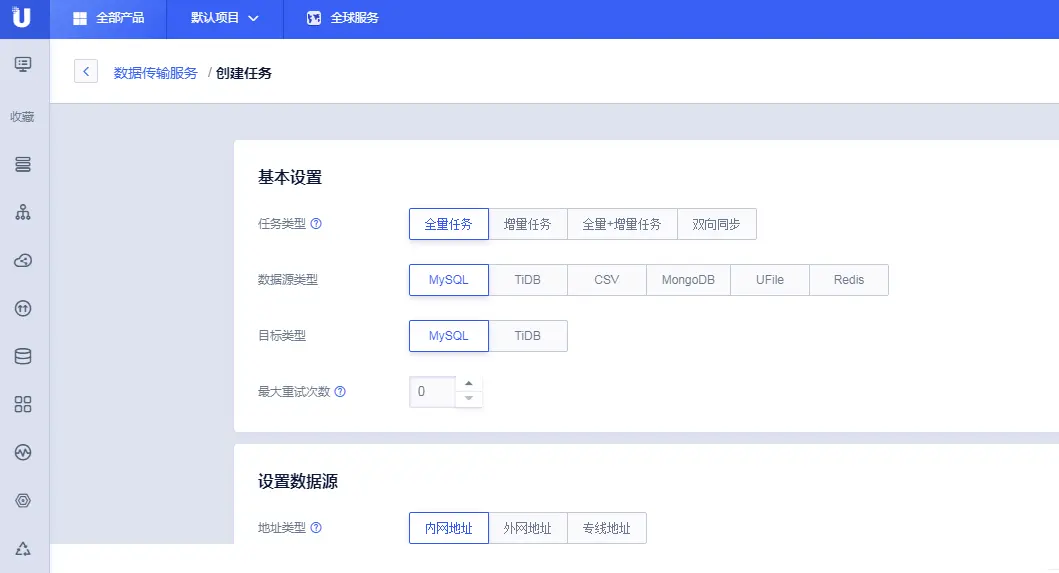Viewport: 1059px width, 573px height.
Task: Click the 基本设置 section heading
Action: (290, 177)
